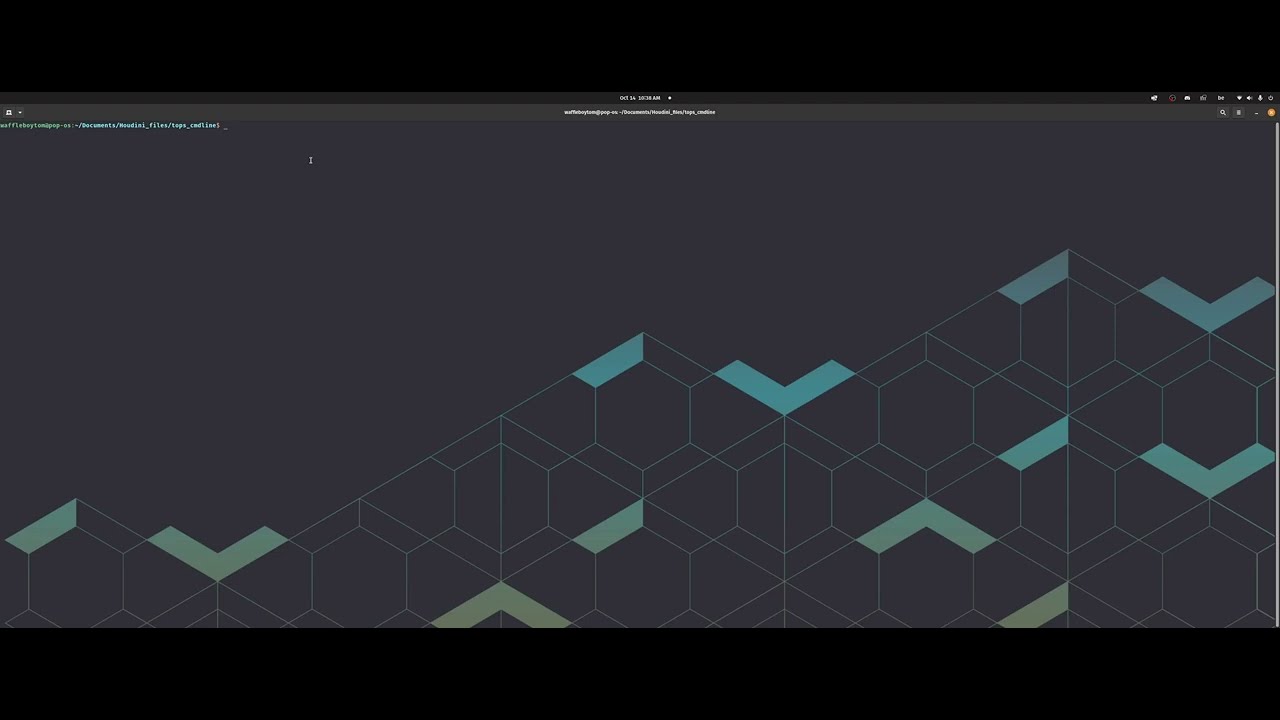Open the red circular tray indicator
The width and height of the screenshot is (1280, 720).
1172,98
